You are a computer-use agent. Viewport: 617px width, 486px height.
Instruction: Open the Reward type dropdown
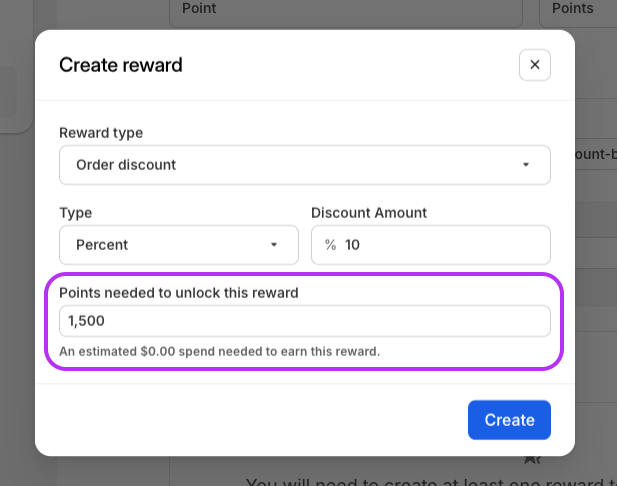[305, 165]
